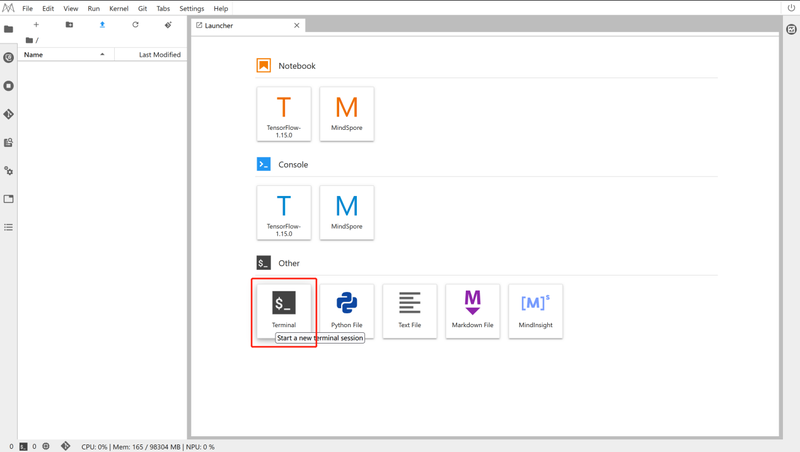Close the Launcher tab
The height and width of the screenshot is (452, 800).
(297, 26)
